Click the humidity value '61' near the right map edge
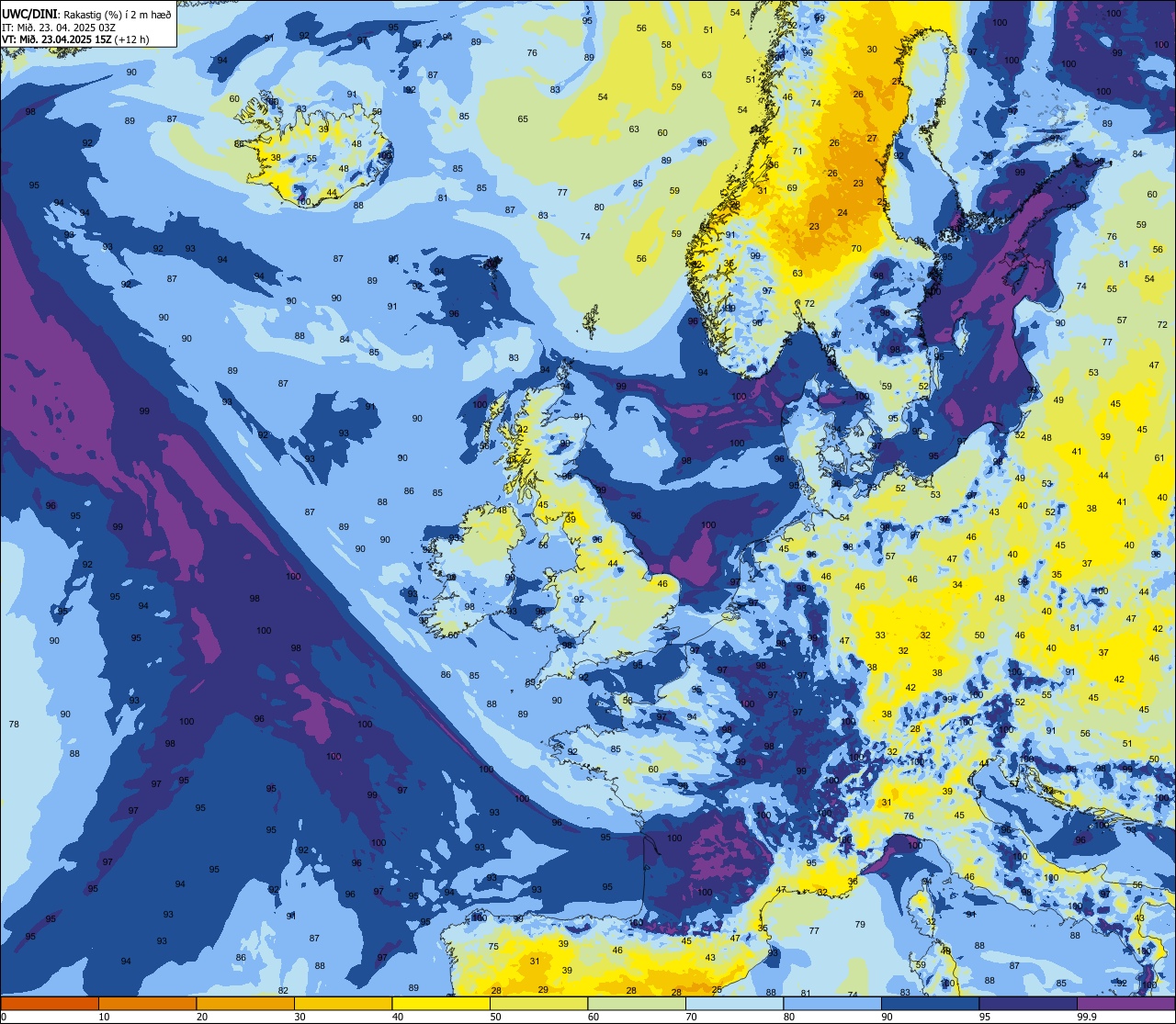 click(1159, 457)
